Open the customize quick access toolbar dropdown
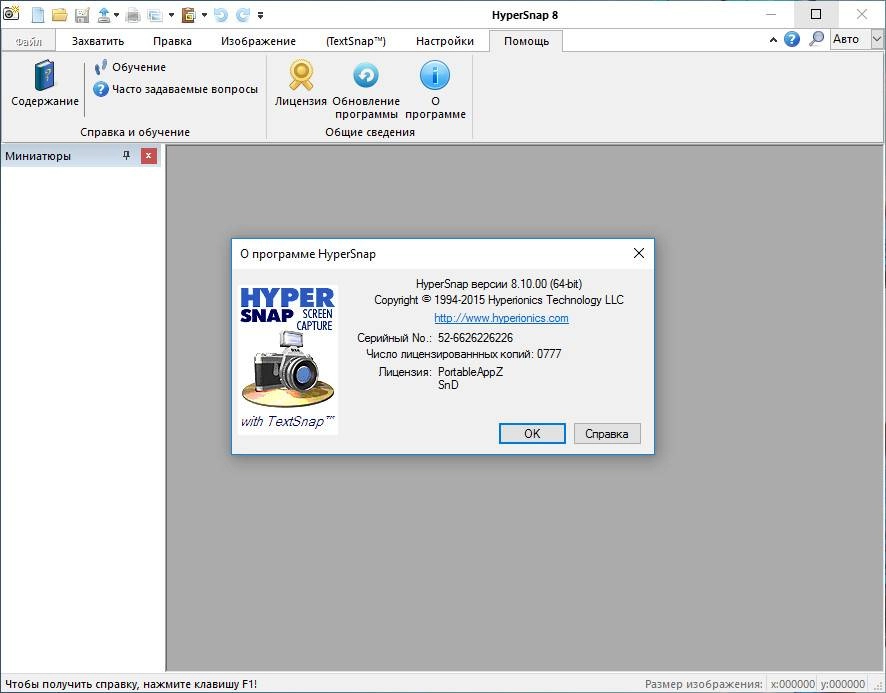The height and width of the screenshot is (693, 886). click(260, 16)
